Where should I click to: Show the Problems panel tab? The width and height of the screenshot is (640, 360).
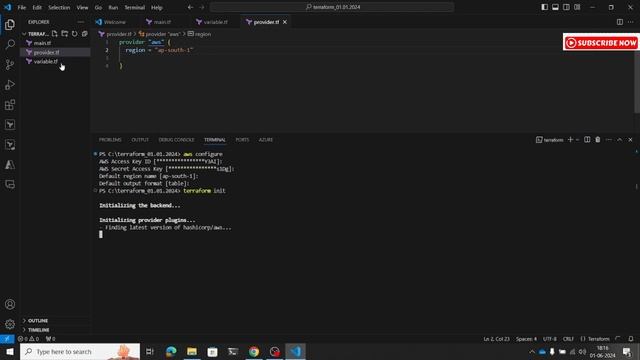(x=110, y=140)
